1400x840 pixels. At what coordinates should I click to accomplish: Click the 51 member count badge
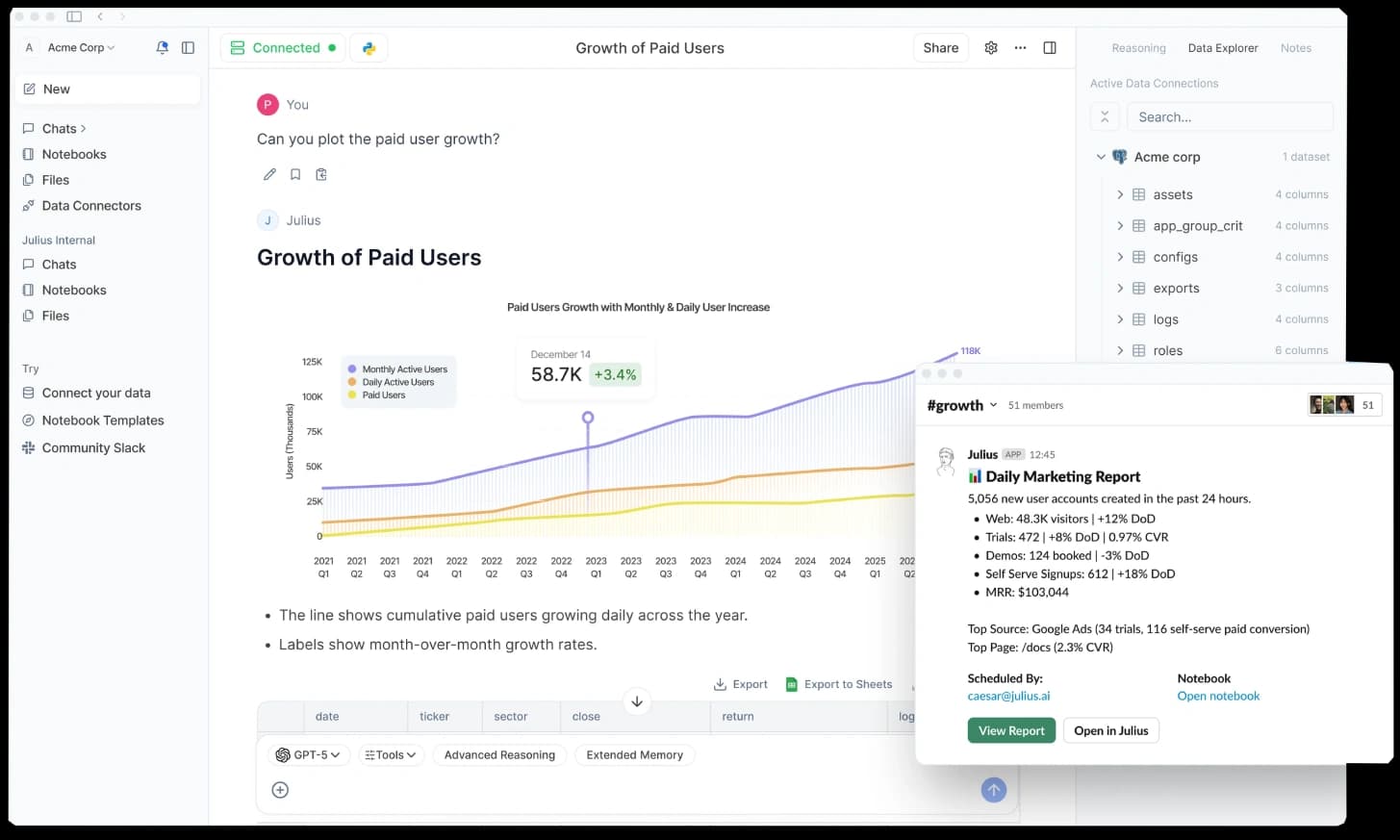coord(1368,405)
